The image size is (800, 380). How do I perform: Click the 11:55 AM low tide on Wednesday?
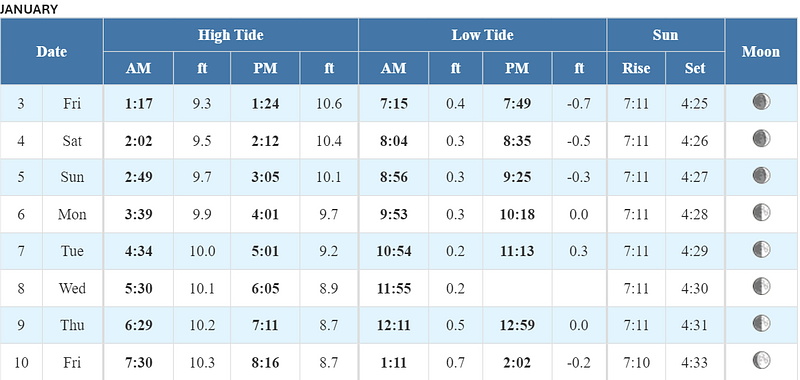pos(393,288)
